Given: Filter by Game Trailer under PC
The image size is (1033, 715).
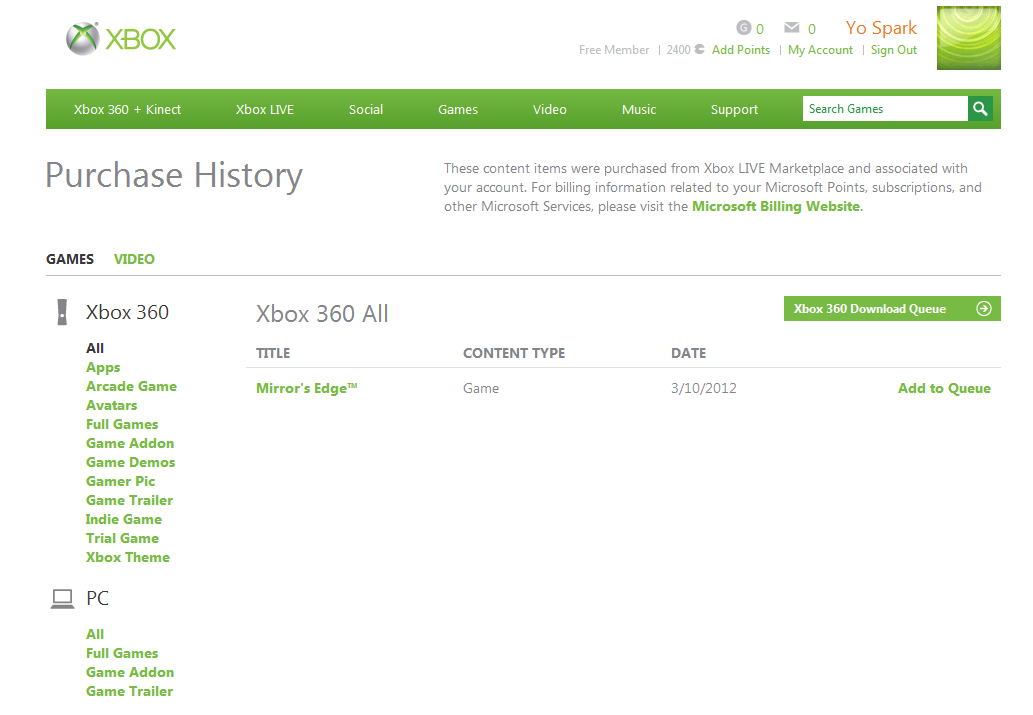Looking at the screenshot, I should [x=129, y=691].
